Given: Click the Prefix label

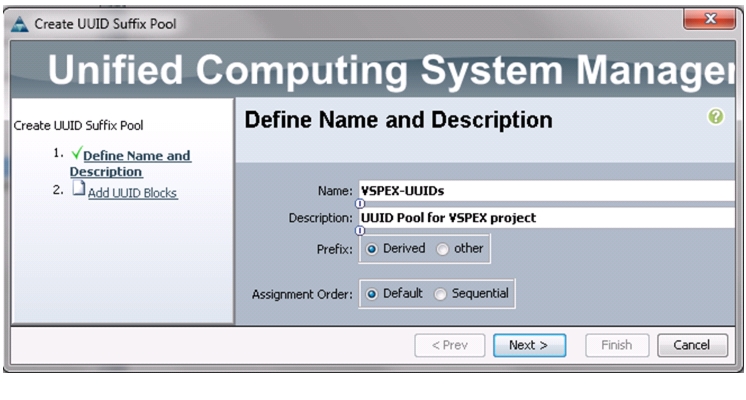Looking at the screenshot, I should [334, 249].
